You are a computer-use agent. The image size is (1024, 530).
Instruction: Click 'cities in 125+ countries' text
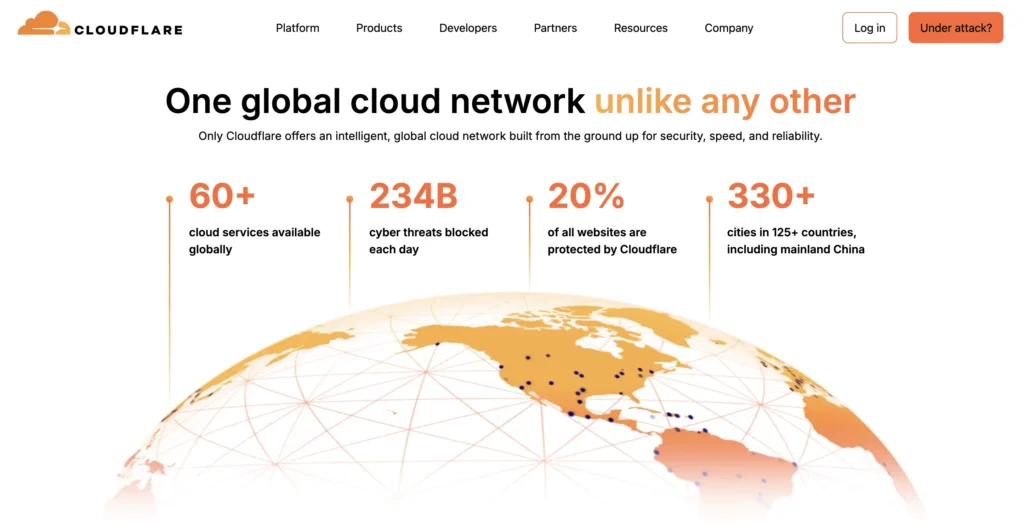click(x=795, y=241)
